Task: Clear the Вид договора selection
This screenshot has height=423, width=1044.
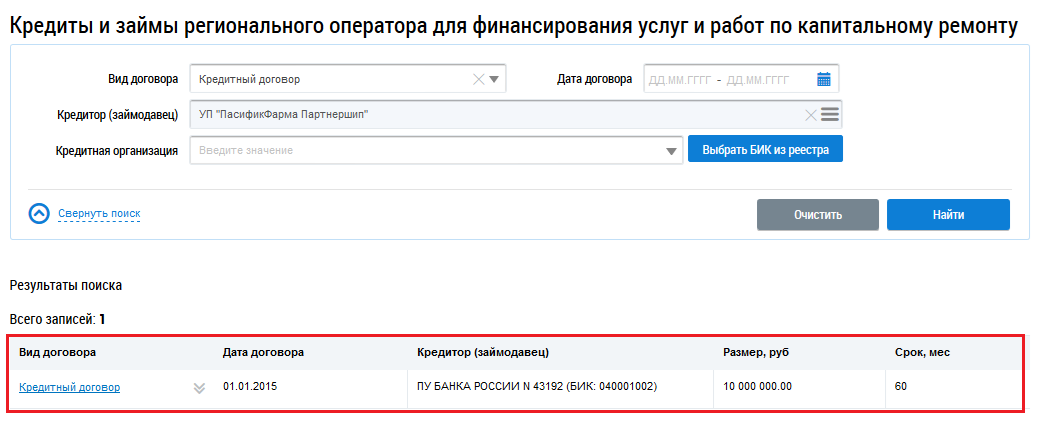Action: pyautogui.click(x=477, y=79)
